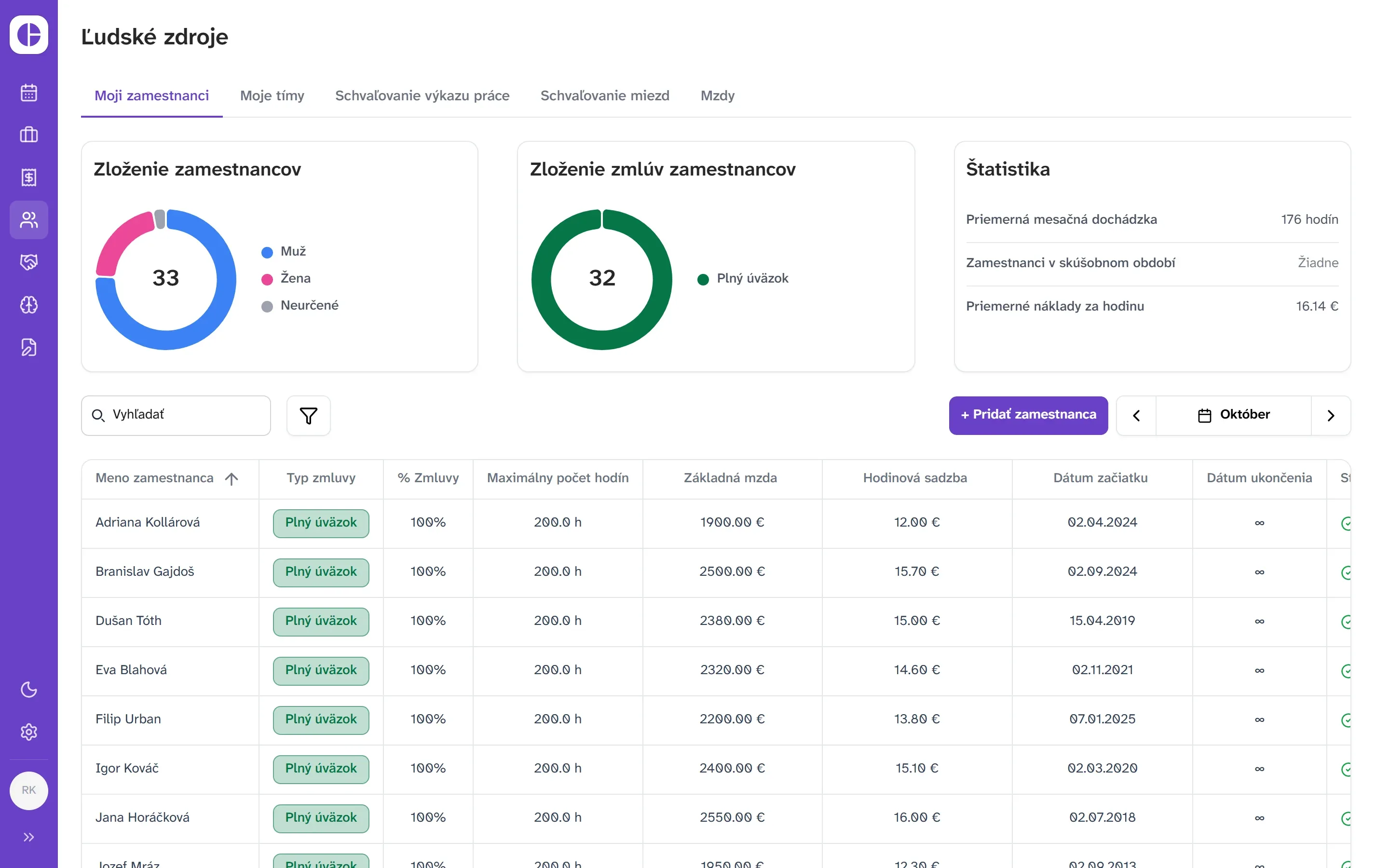Click the Pridať zamestnanca button
Image resolution: width=1389 pixels, height=868 pixels.
pos(1028,415)
